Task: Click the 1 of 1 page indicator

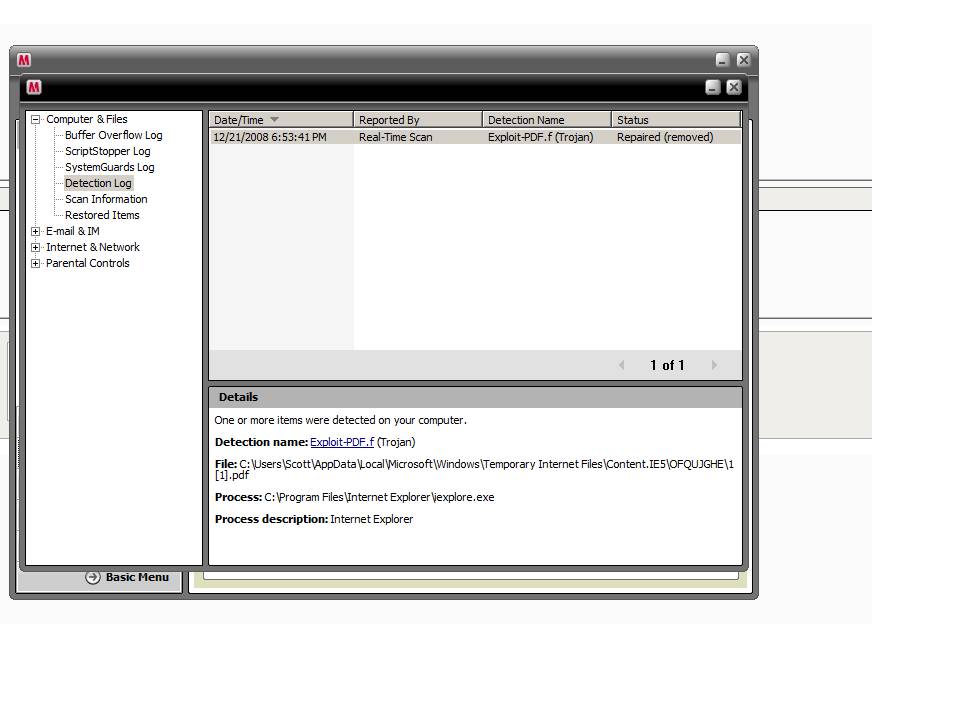Action: [x=667, y=365]
